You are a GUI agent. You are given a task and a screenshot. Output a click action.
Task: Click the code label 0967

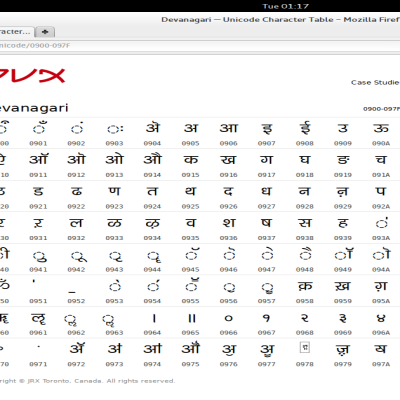pyautogui.click(x=267, y=333)
